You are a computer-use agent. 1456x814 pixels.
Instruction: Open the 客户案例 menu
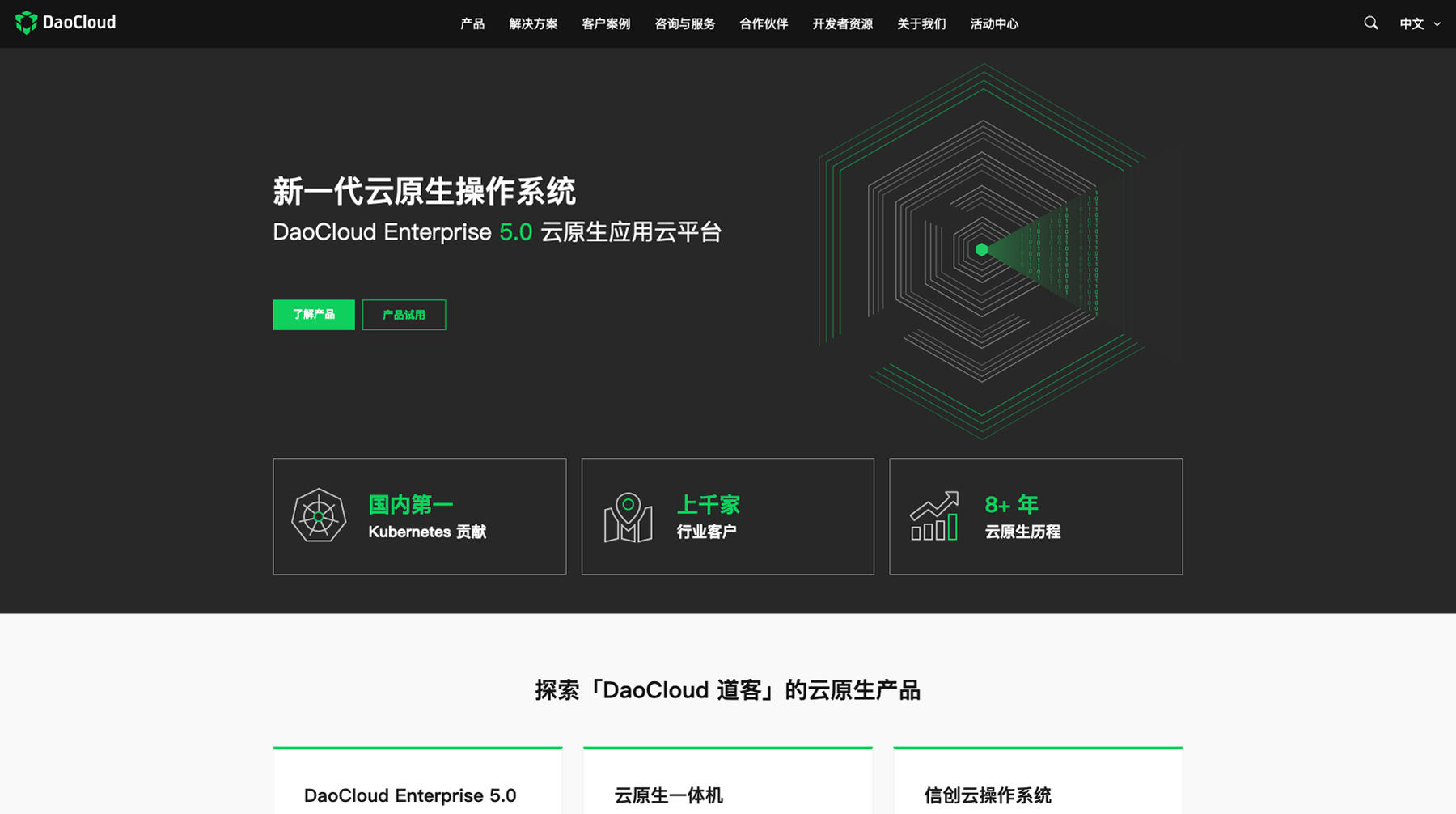(606, 23)
